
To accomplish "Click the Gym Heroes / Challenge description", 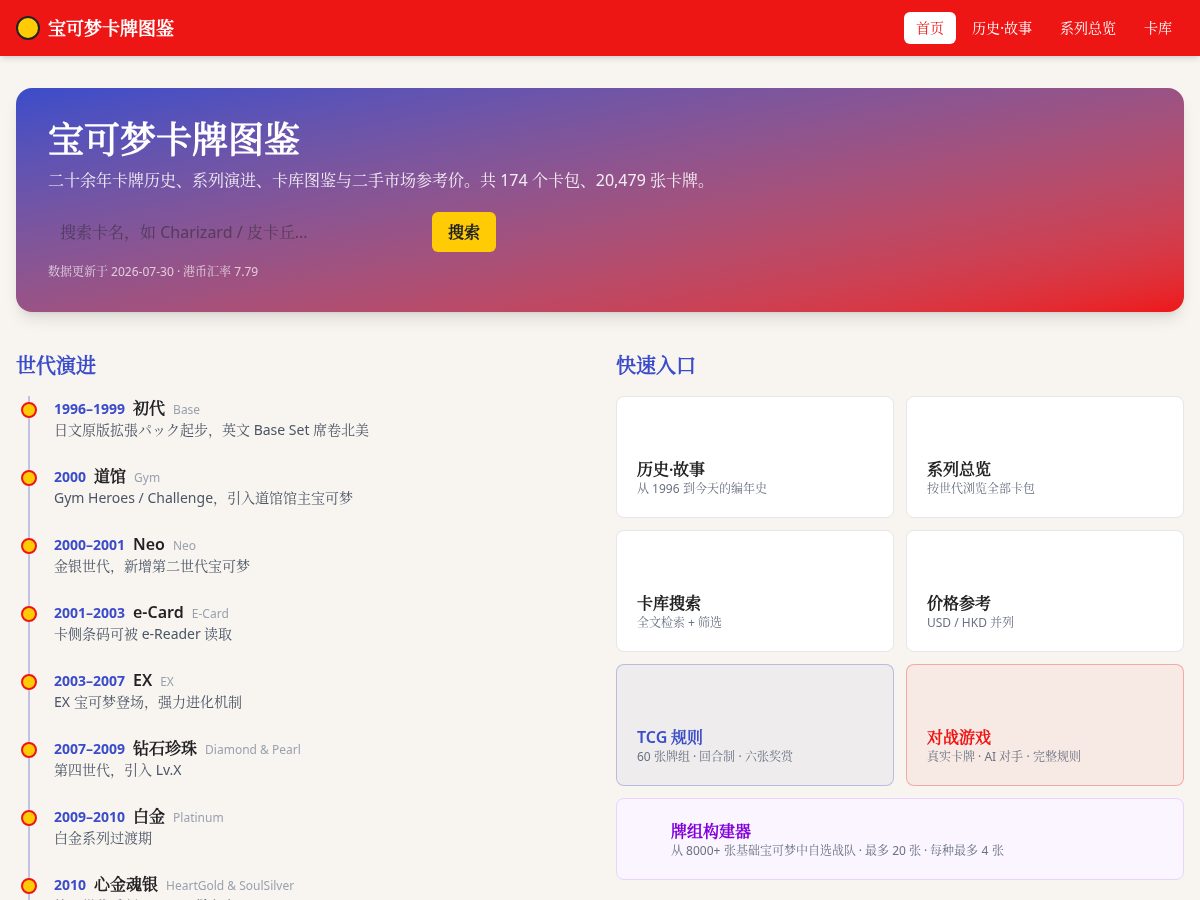I will 203,498.
